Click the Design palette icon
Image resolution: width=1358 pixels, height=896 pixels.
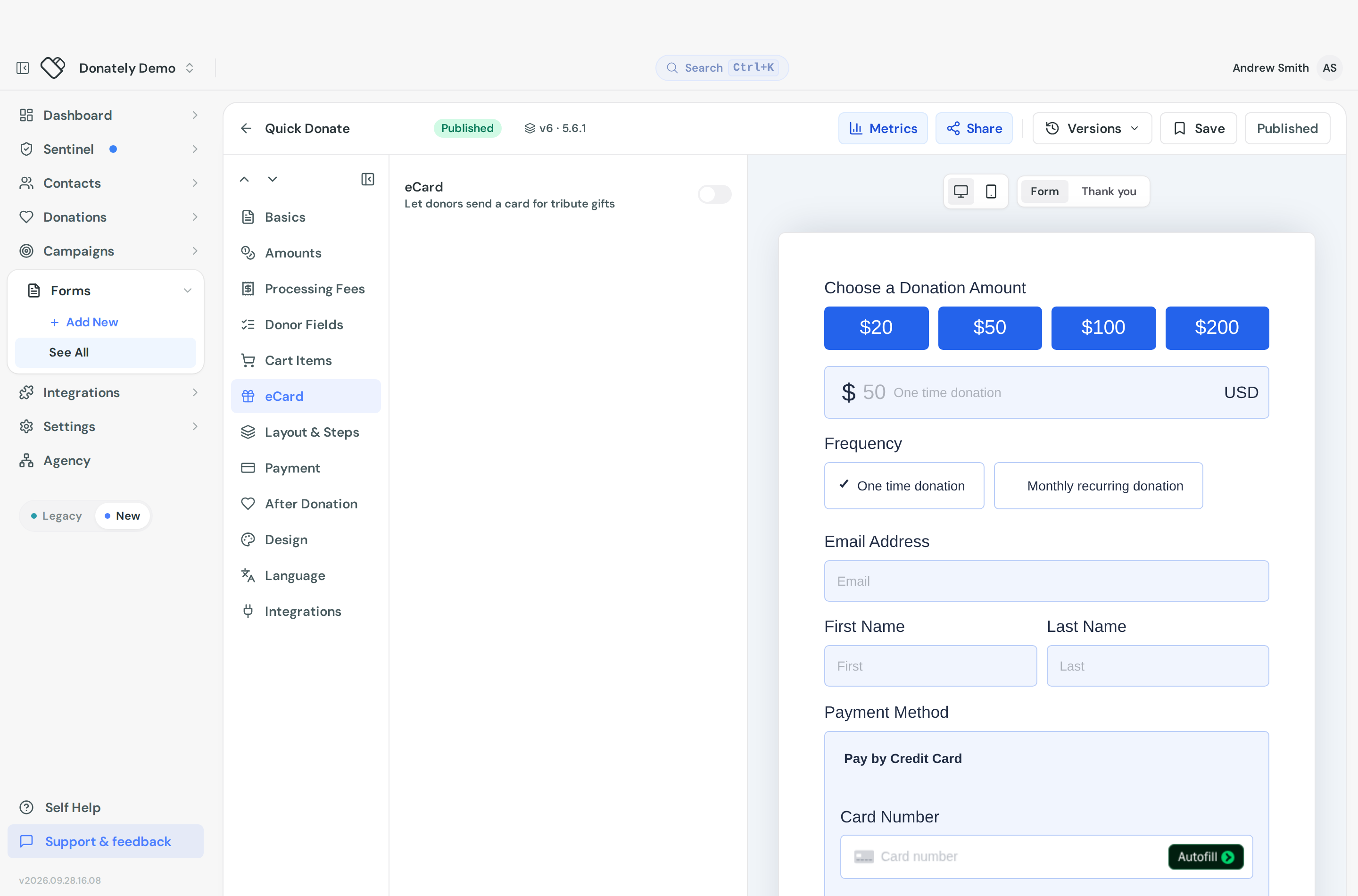pos(248,540)
